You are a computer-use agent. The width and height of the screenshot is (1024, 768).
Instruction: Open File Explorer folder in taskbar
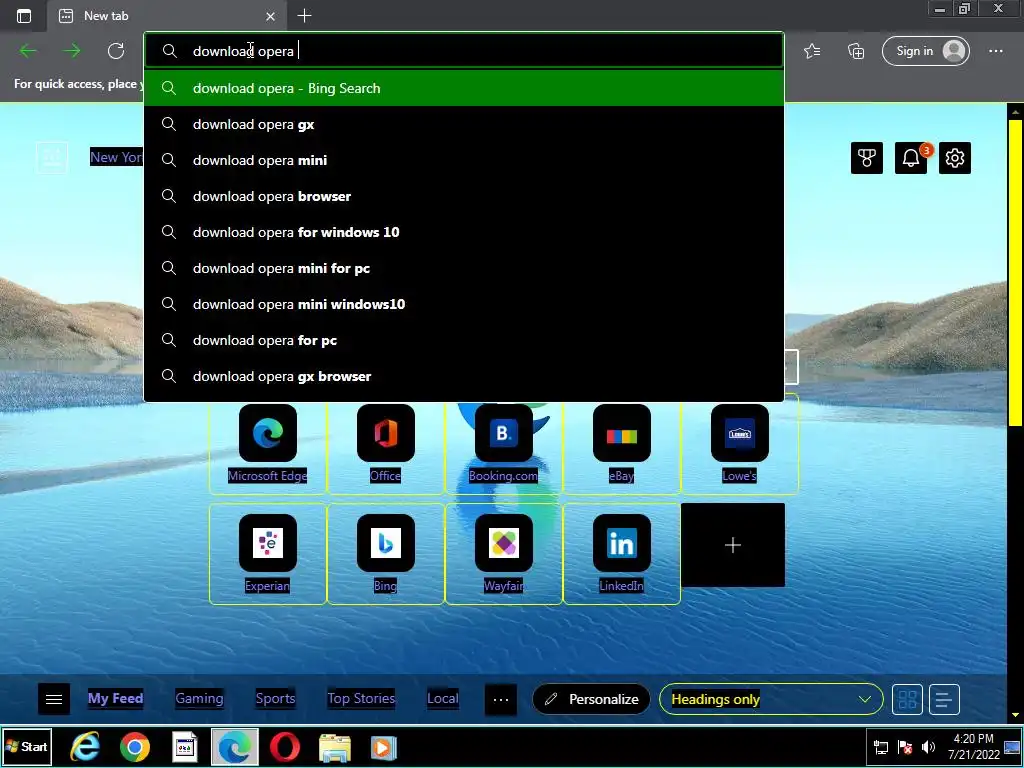click(335, 747)
